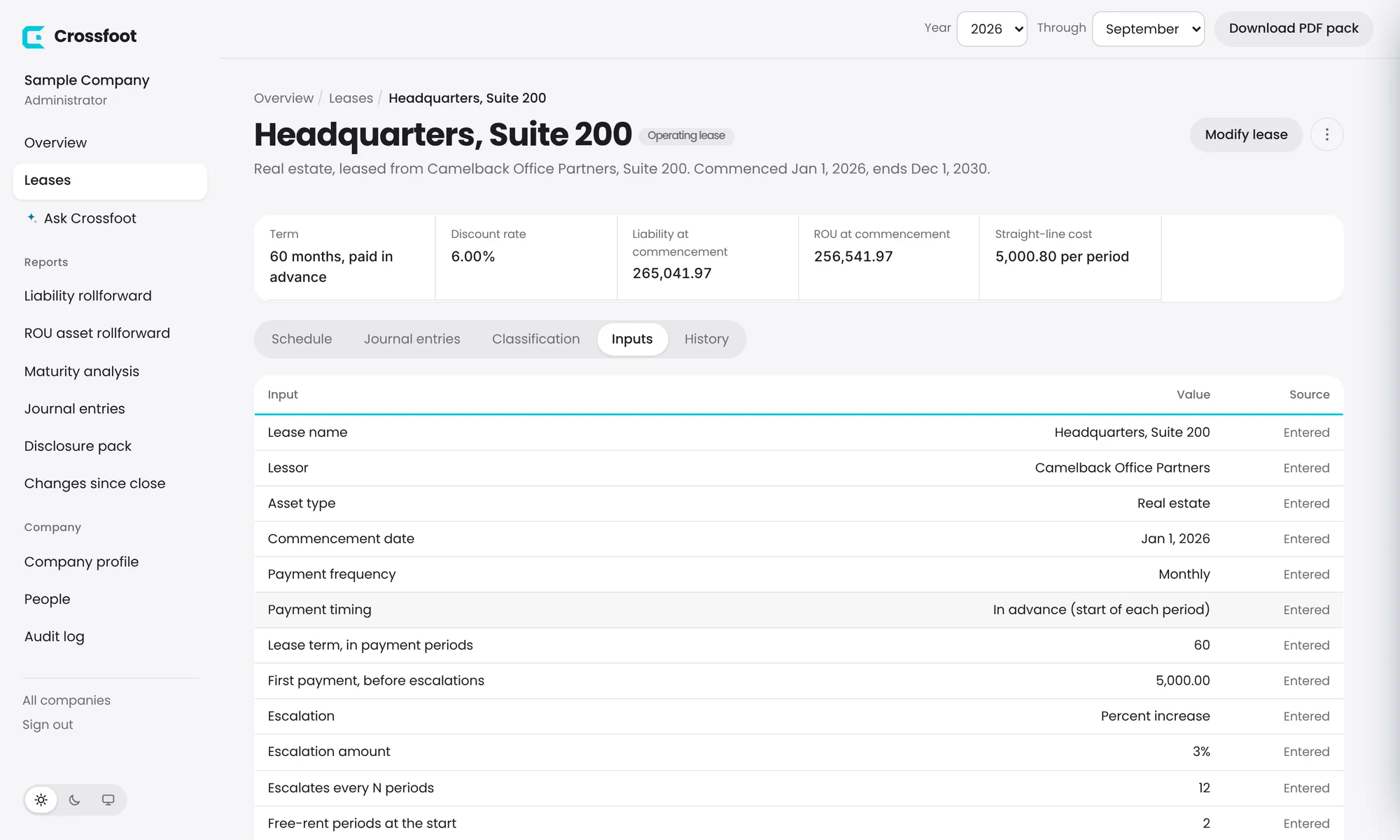Click the Crossfoot logo icon
Viewport: 1400px width, 840px height.
[x=34, y=36]
